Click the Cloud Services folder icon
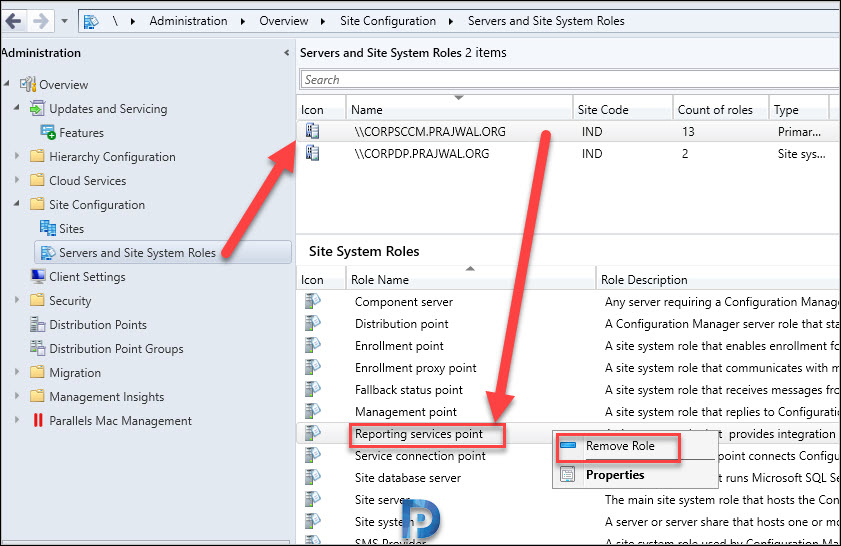Image resolution: width=841 pixels, height=546 pixels. point(37,180)
